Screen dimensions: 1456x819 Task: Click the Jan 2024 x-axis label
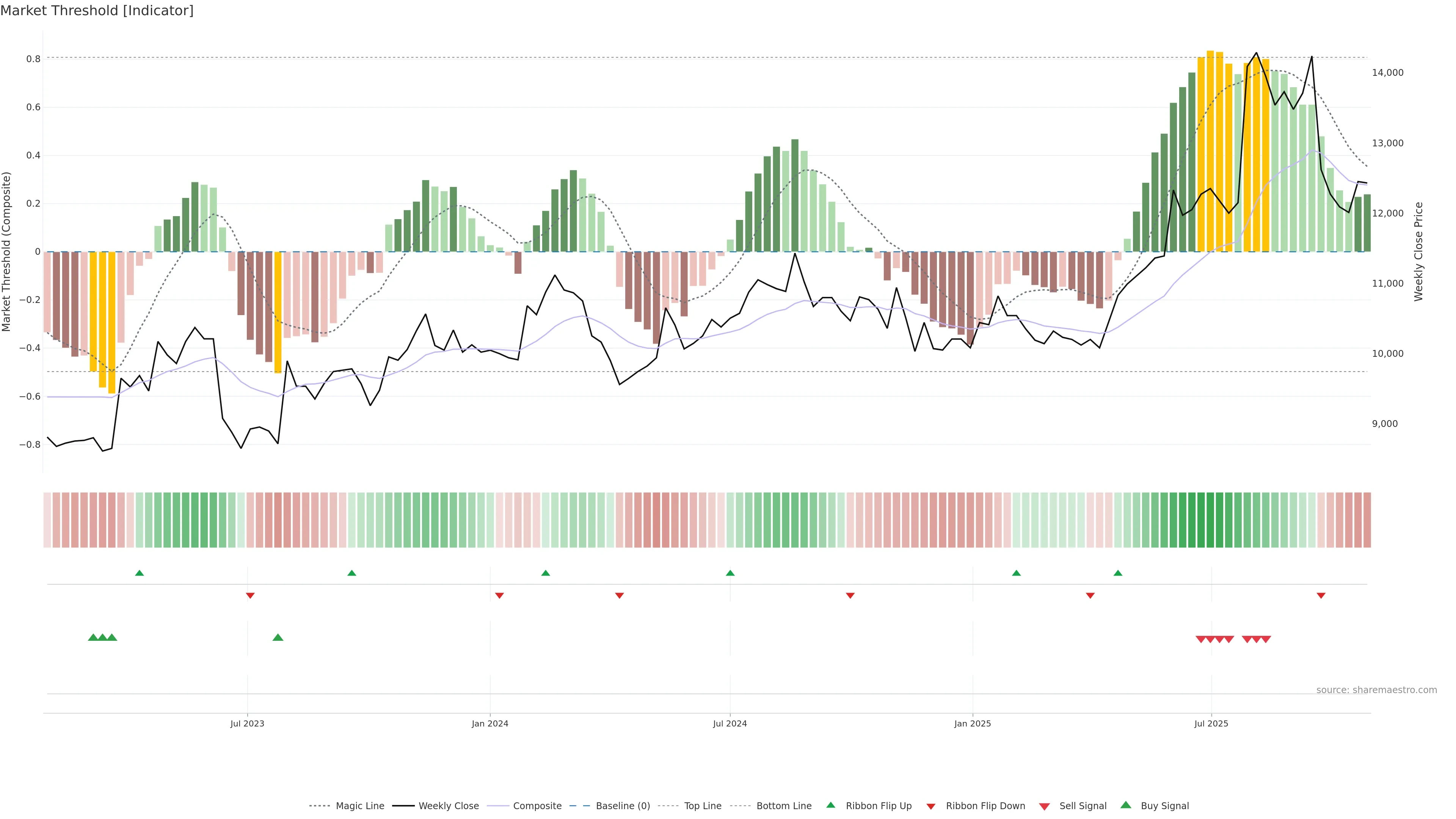(x=490, y=723)
